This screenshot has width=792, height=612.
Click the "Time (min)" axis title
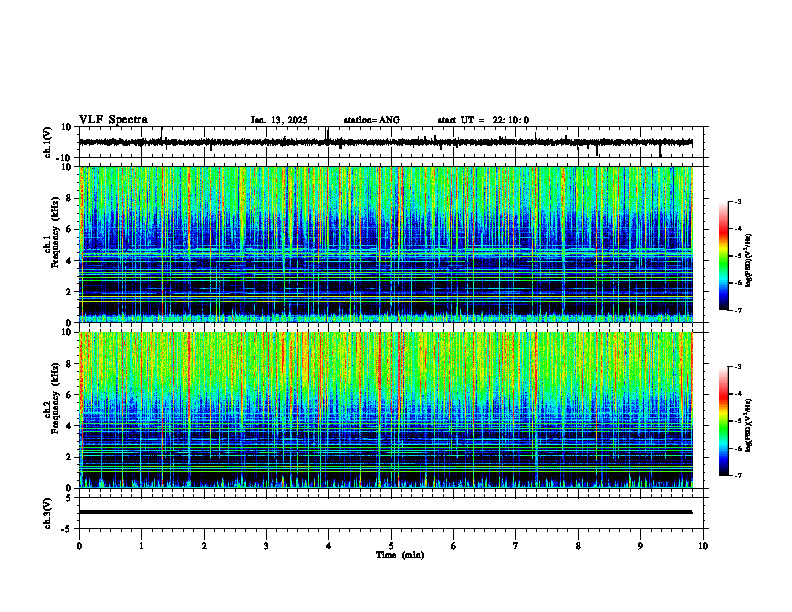pos(400,555)
